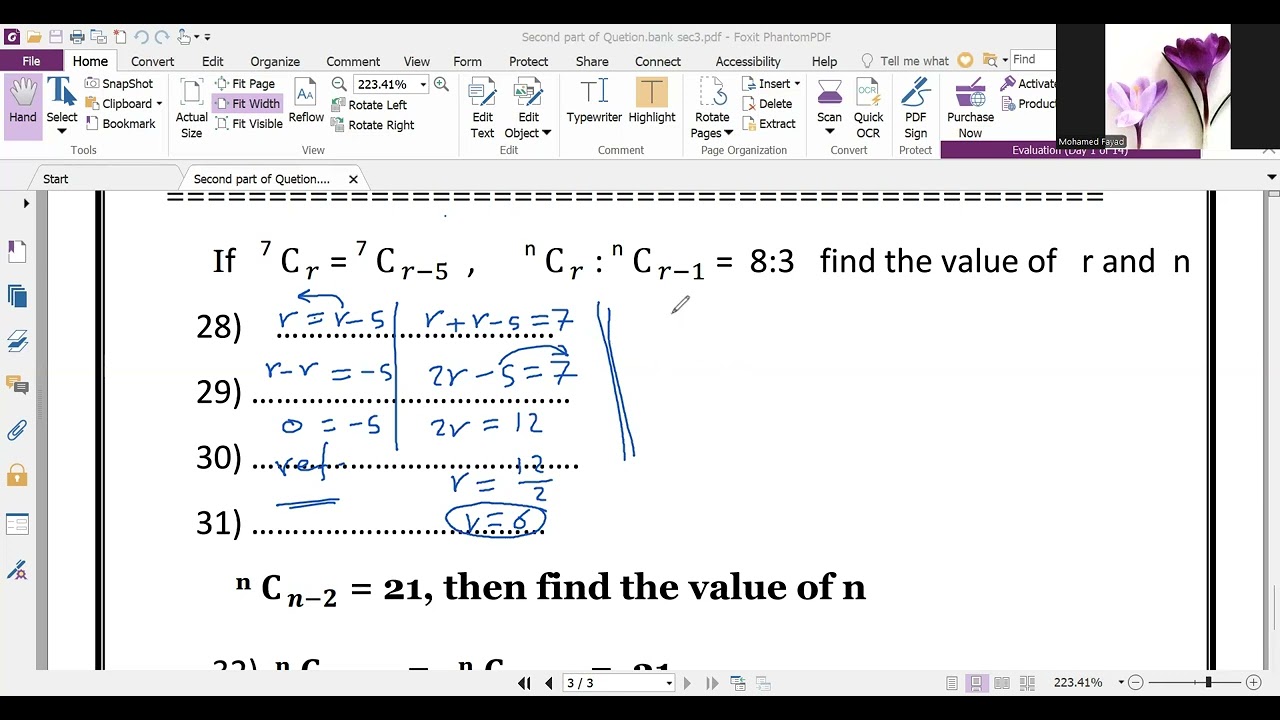Take a SnapShot of the page
The height and width of the screenshot is (720, 1280).
[x=119, y=84]
